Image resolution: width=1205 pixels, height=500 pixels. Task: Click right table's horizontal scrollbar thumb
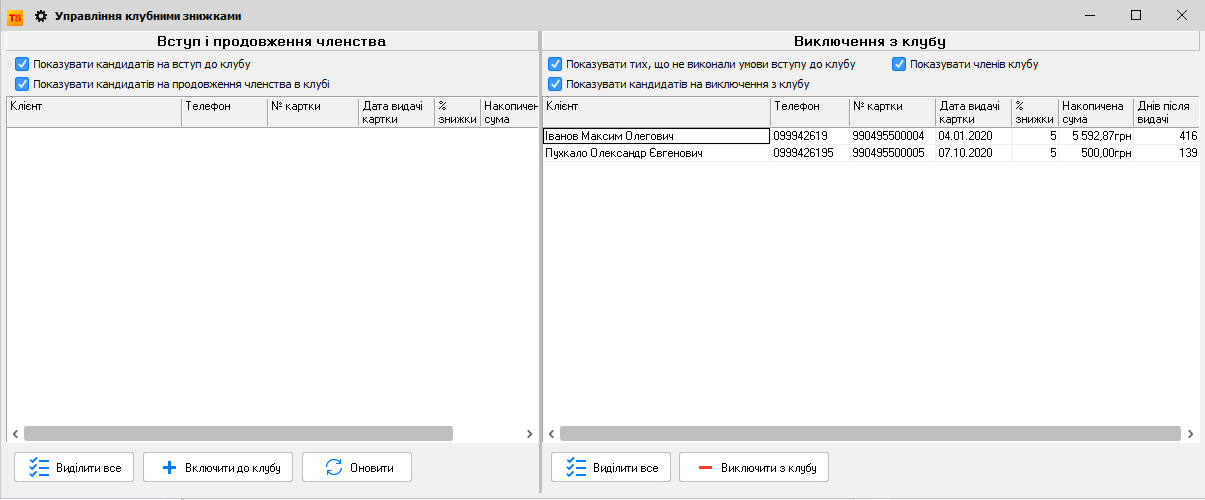tap(868, 434)
